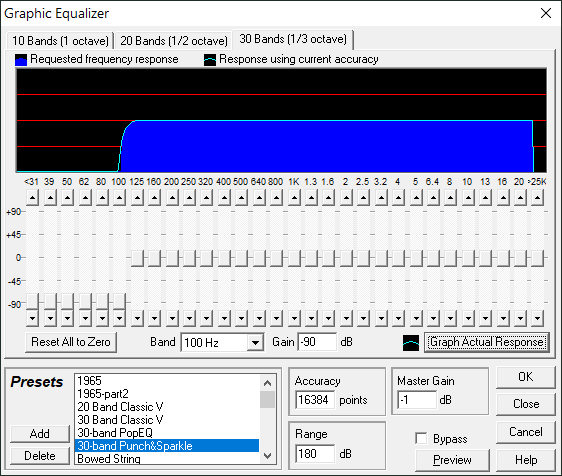
Task: Select the 1965-part2 preset
Action: click(167, 394)
